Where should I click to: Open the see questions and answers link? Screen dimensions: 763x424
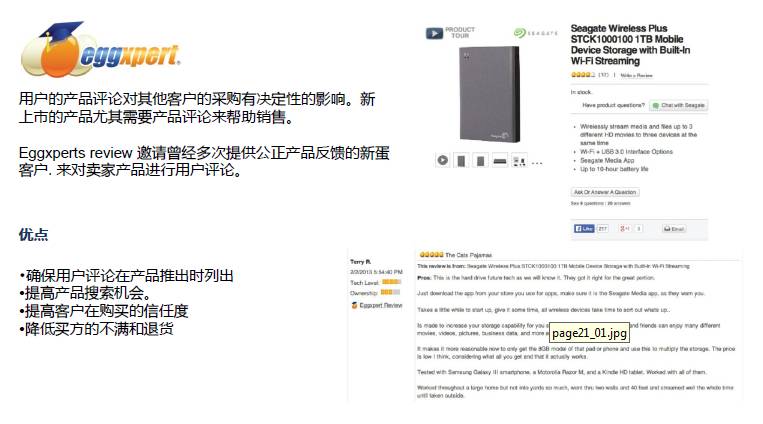coord(600,203)
